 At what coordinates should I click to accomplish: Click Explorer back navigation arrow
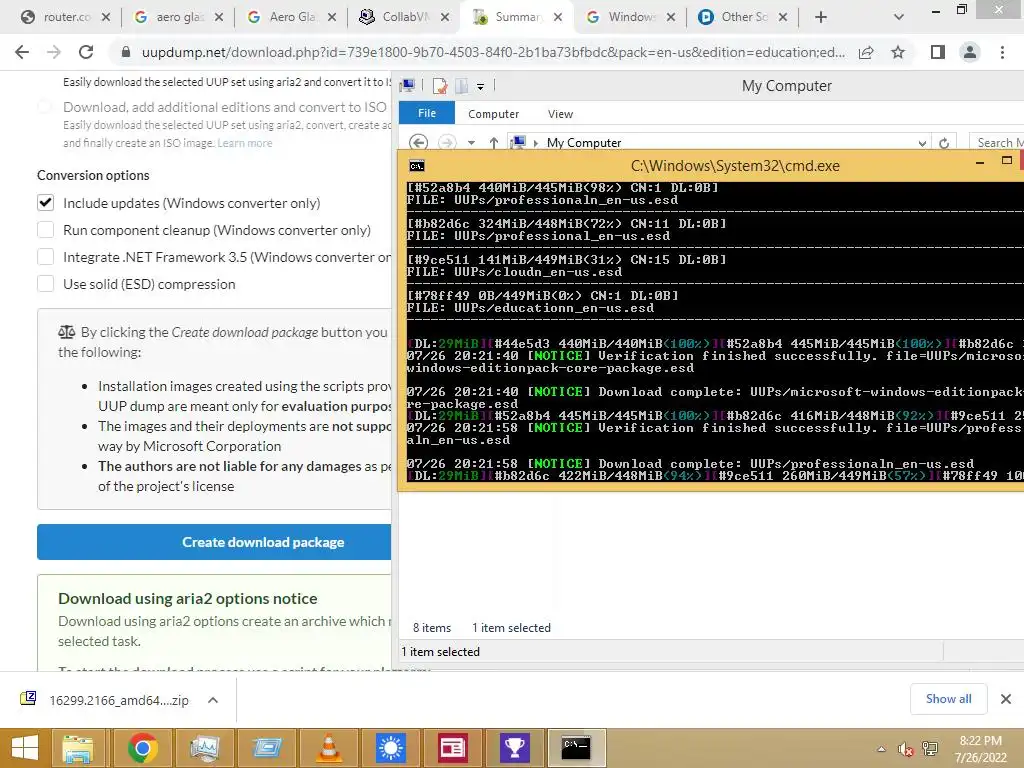click(418, 142)
